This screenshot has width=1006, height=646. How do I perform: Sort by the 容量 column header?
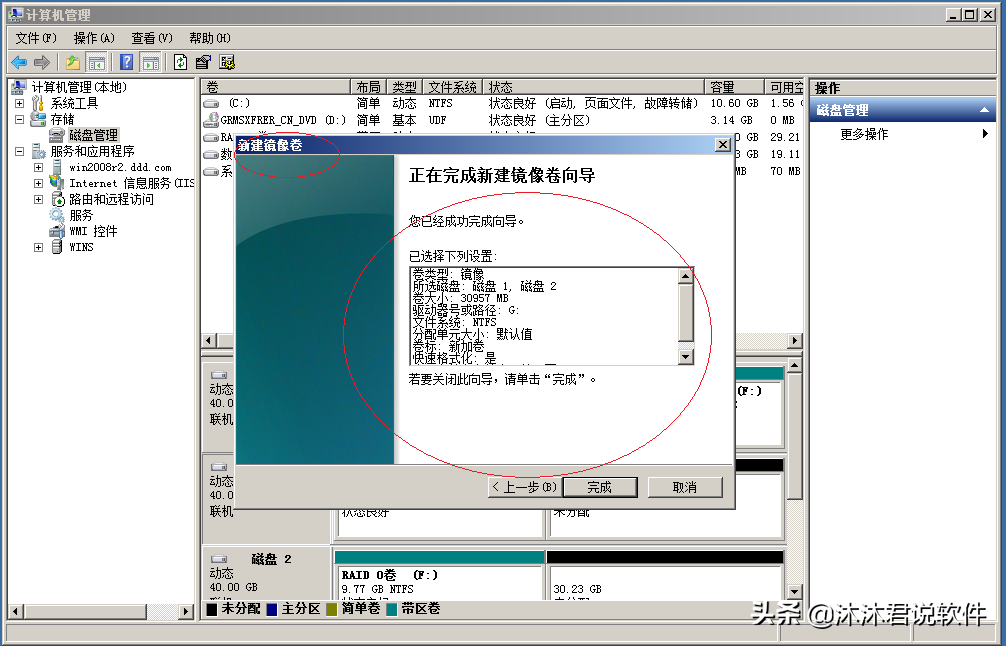(x=735, y=87)
